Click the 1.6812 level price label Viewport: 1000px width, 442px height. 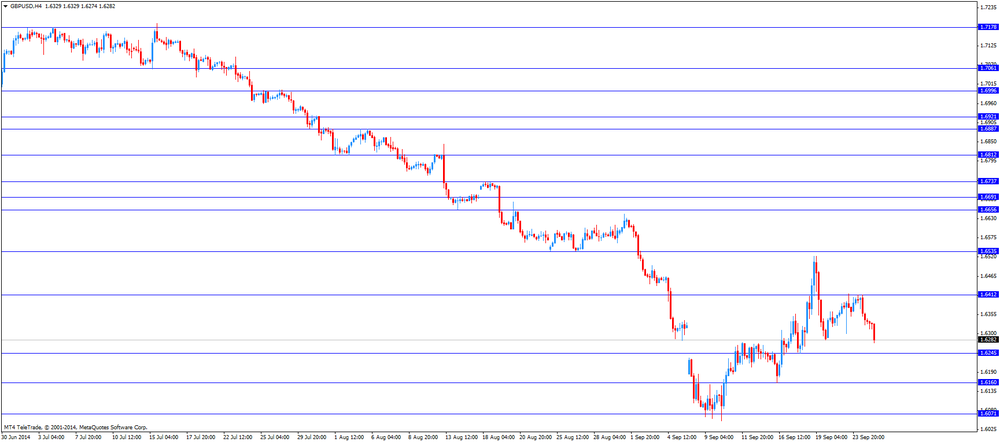pos(988,155)
